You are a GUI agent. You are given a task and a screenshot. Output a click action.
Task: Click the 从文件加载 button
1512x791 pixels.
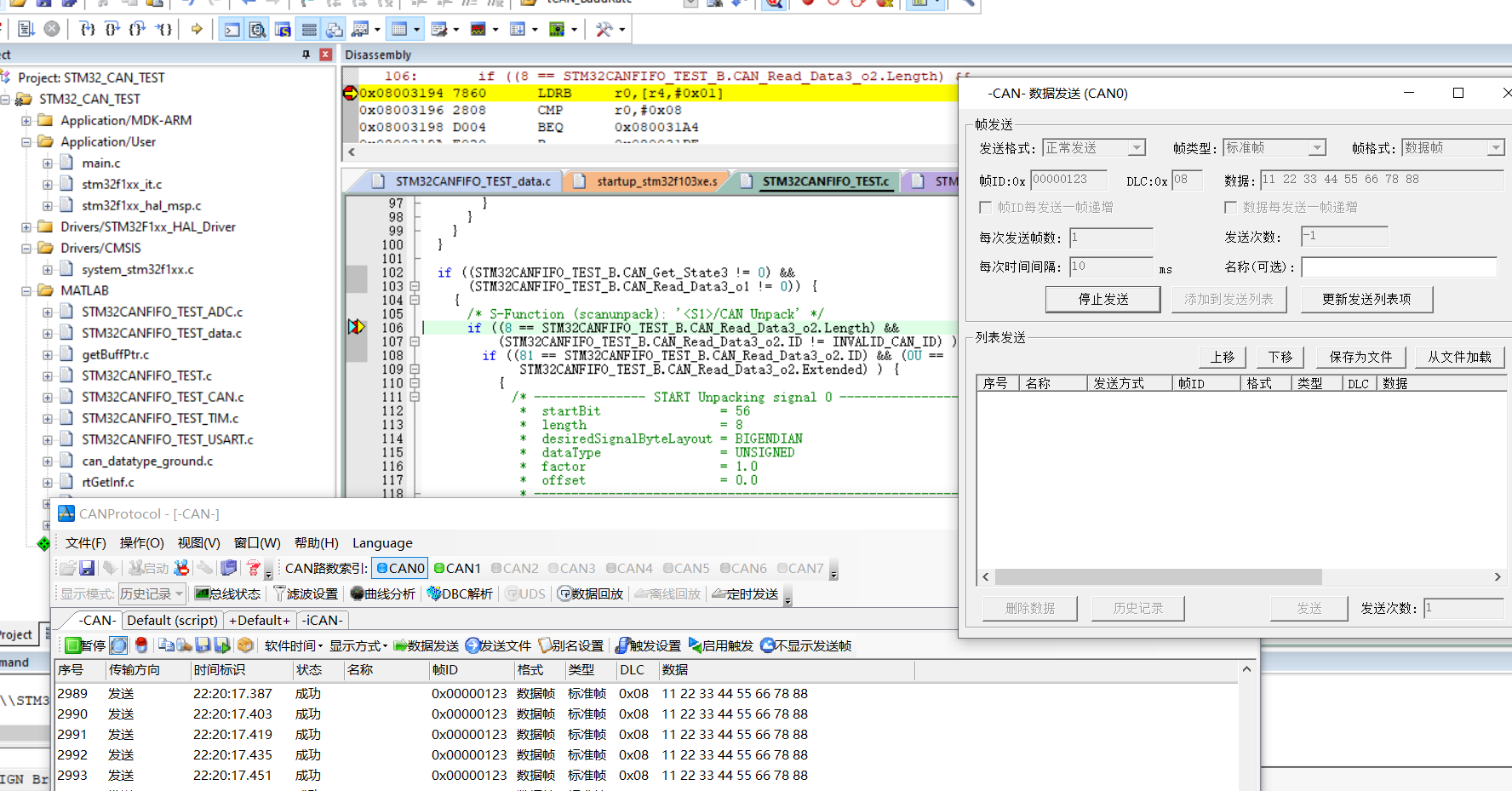click(x=1459, y=357)
